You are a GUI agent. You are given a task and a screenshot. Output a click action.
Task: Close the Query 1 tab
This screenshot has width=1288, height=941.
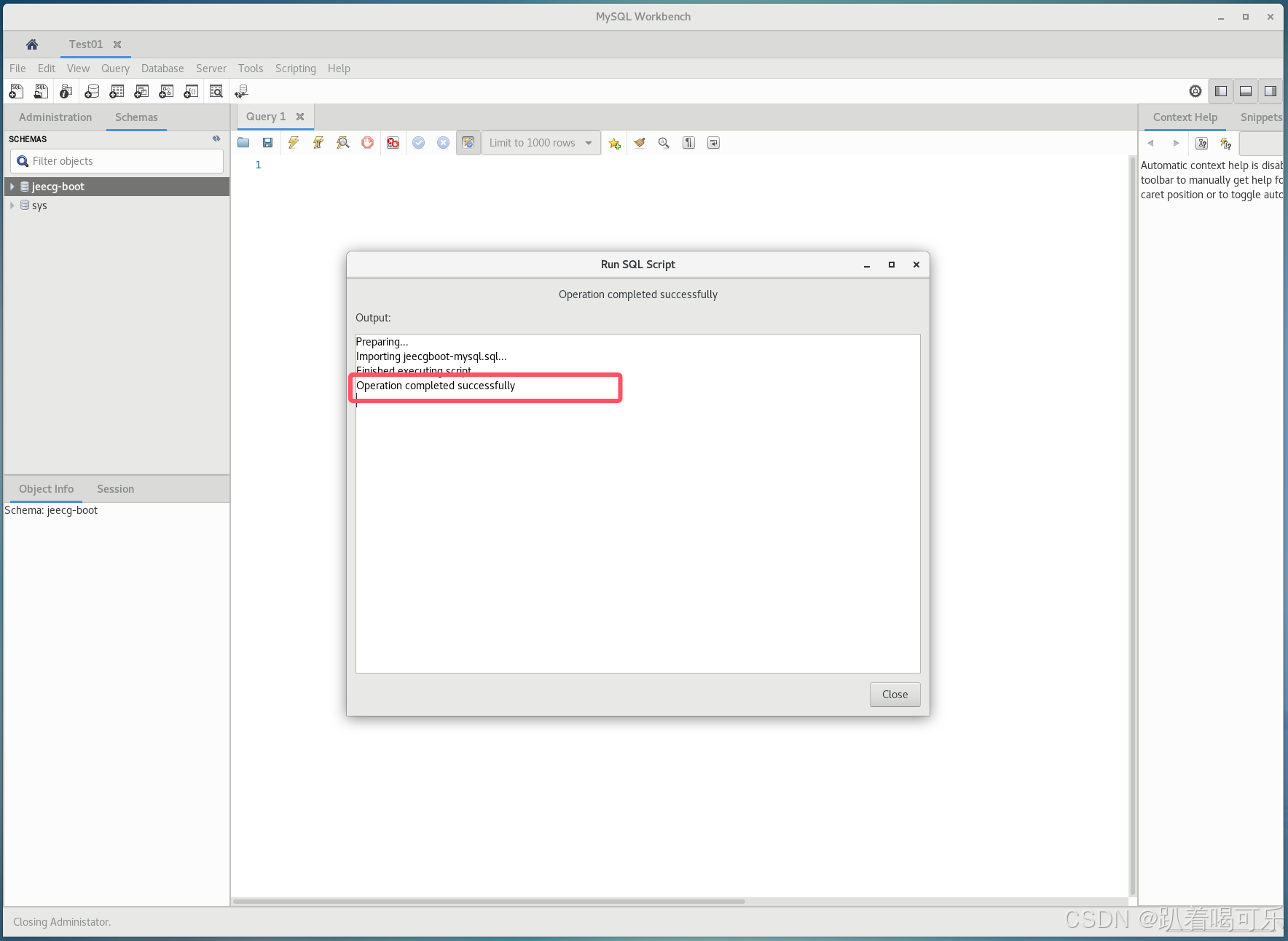(x=300, y=117)
